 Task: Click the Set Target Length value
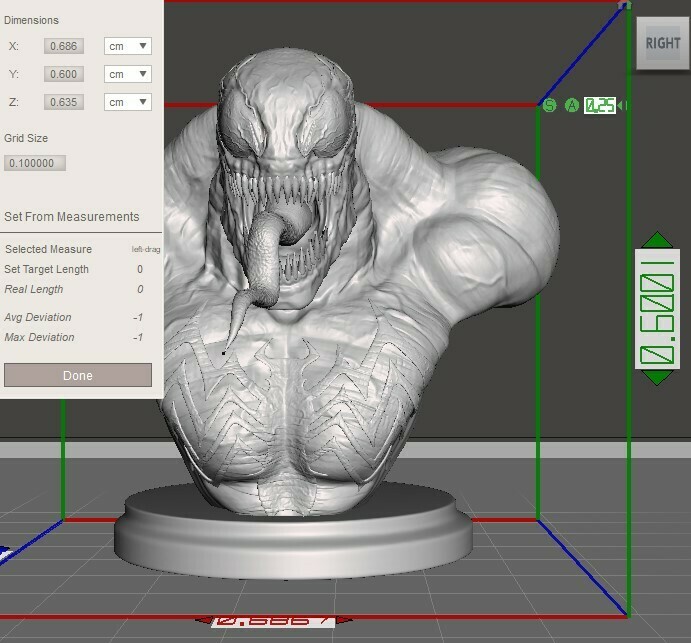click(x=139, y=269)
